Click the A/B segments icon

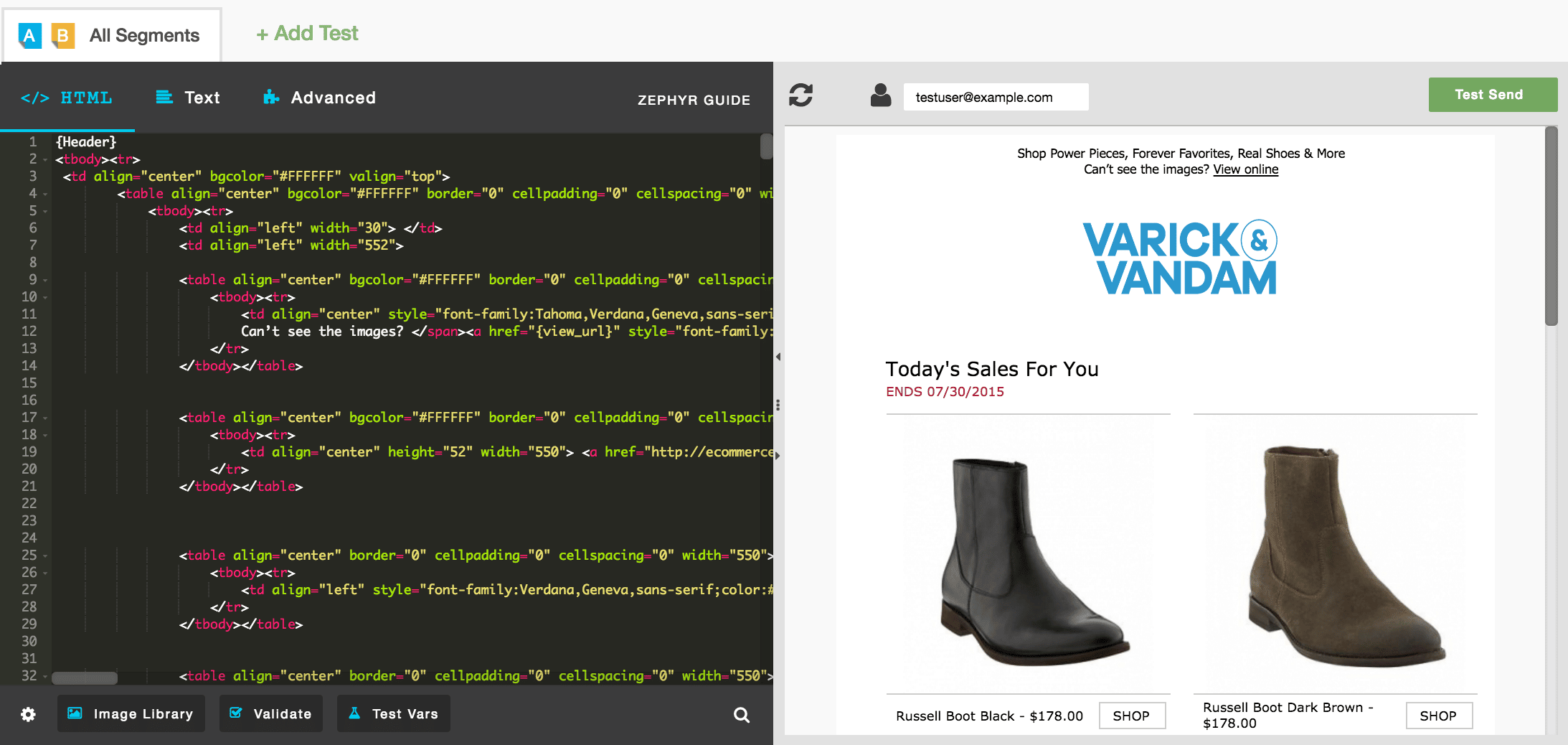[46, 35]
